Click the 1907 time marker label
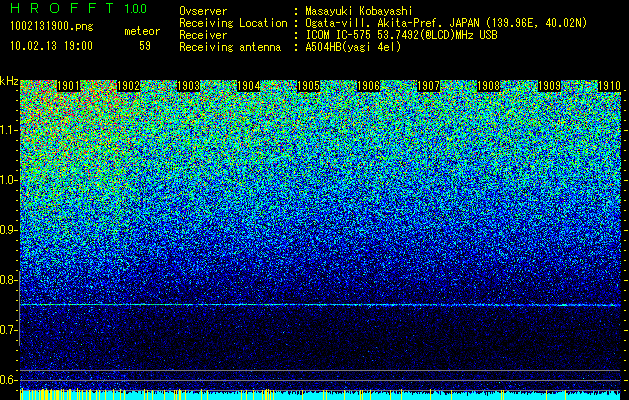This screenshot has width=629, height=400. [429, 86]
